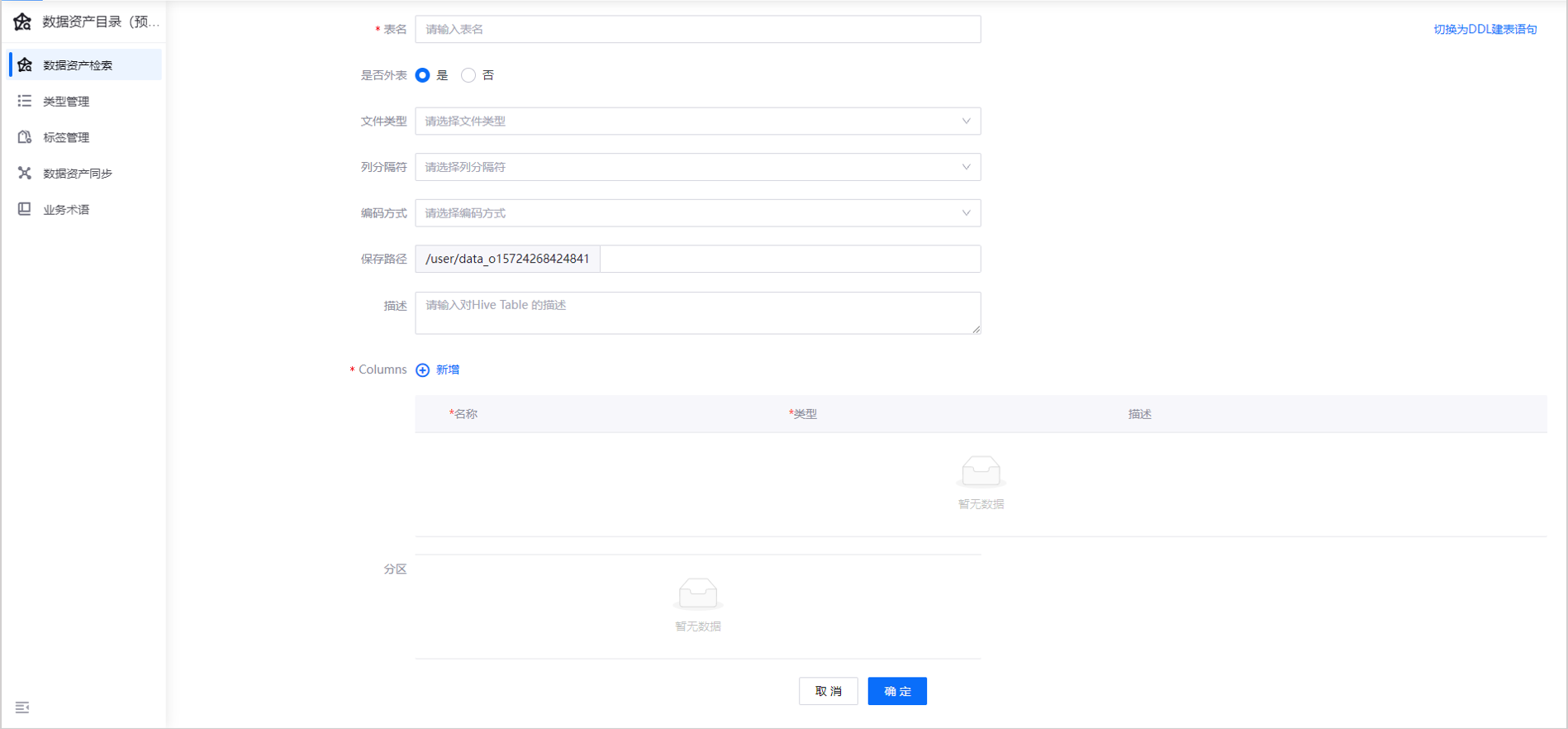
Task: Open the 编码方式 dropdown
Action: tap(697, 213)
